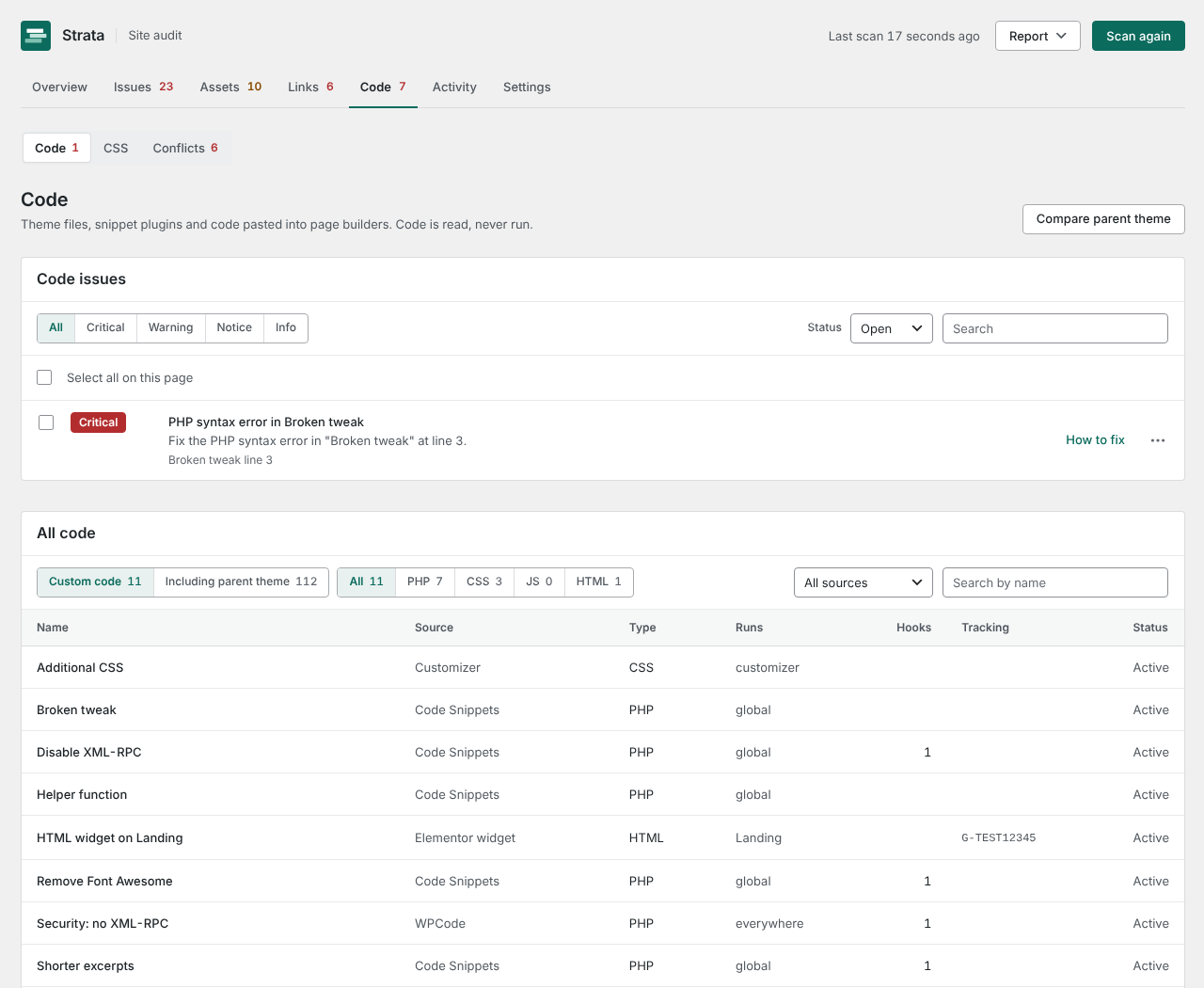
Task: Select Security: no XML-RPC row
Action: click(603, 923)
